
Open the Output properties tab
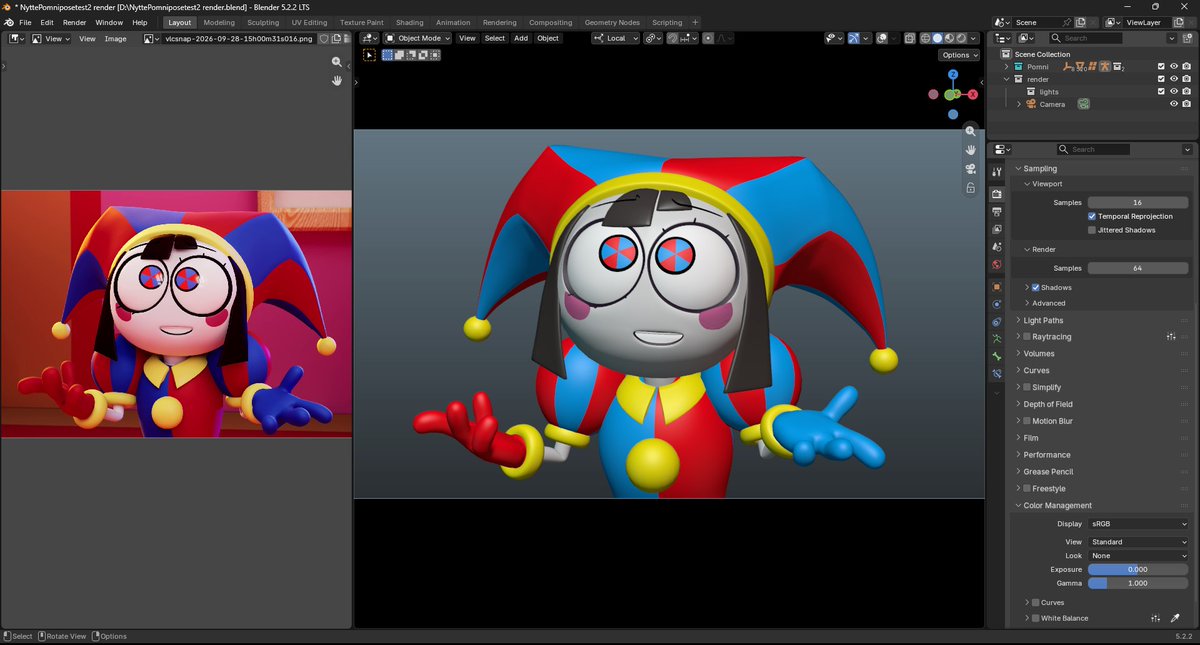996,211
